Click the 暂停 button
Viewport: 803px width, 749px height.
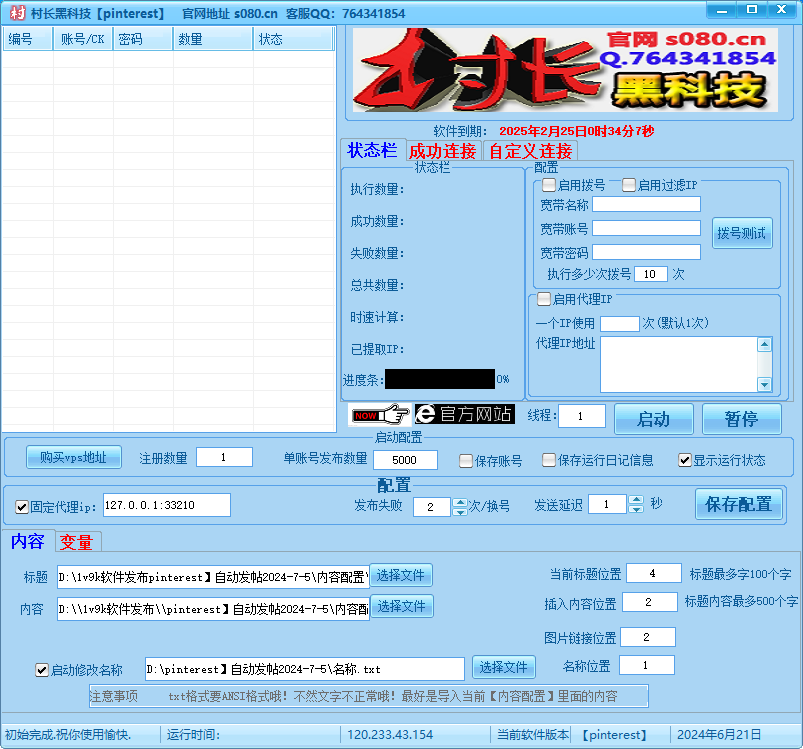(742, 419)
